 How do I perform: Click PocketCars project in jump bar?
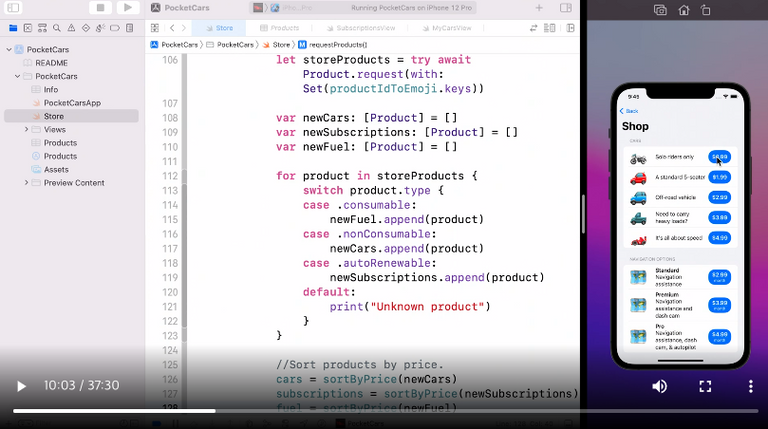coord(174,45)
